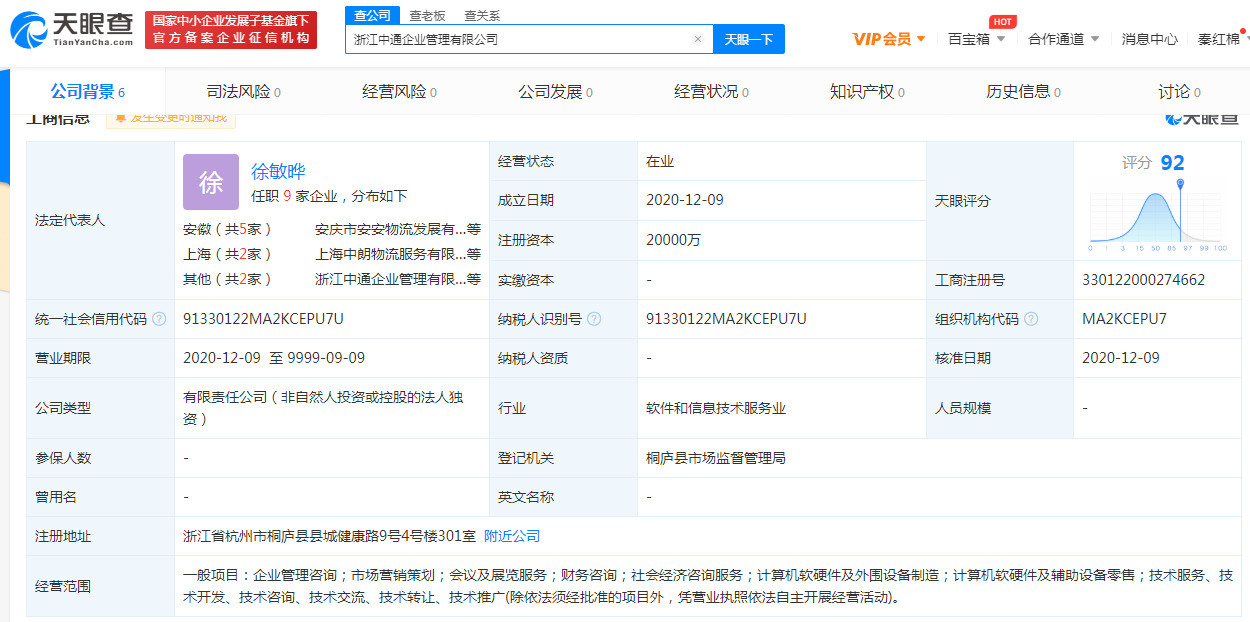Click the help icon beside 纳税人识别号
The height and width of the screenshot is (622, 1250).
click(x=594, y=319)
